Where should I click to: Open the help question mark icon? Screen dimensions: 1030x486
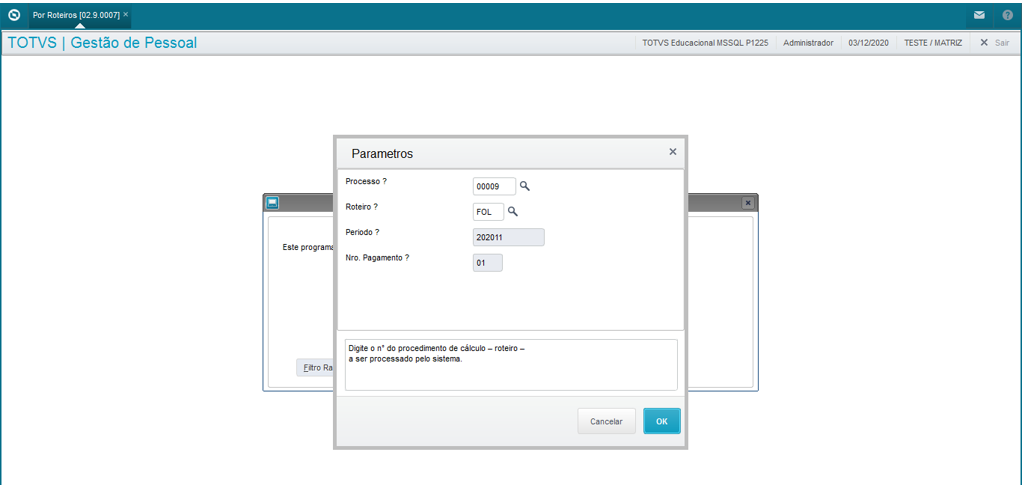point(1008,14)
